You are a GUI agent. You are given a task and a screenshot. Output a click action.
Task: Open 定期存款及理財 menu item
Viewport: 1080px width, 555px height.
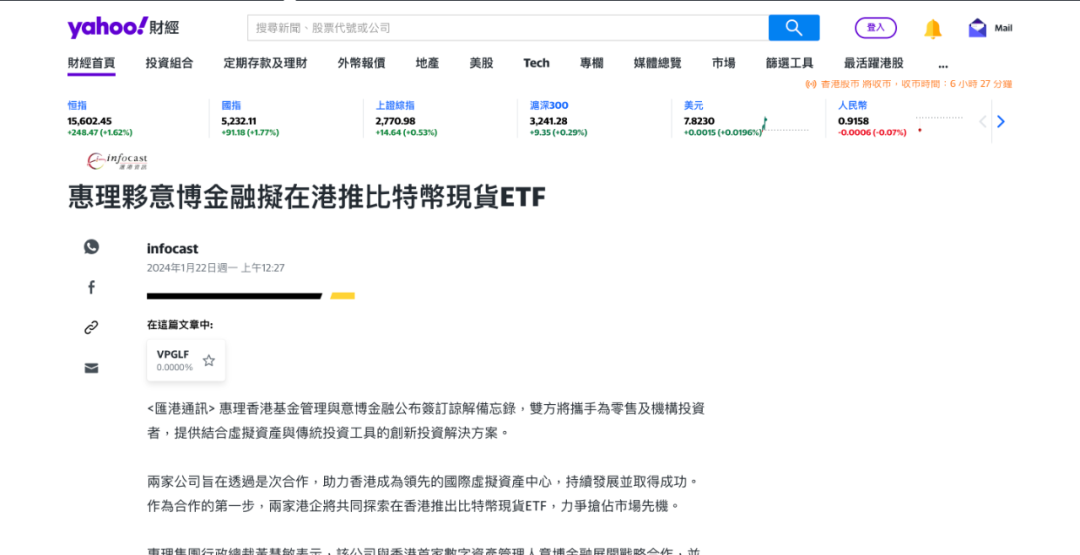265,63
